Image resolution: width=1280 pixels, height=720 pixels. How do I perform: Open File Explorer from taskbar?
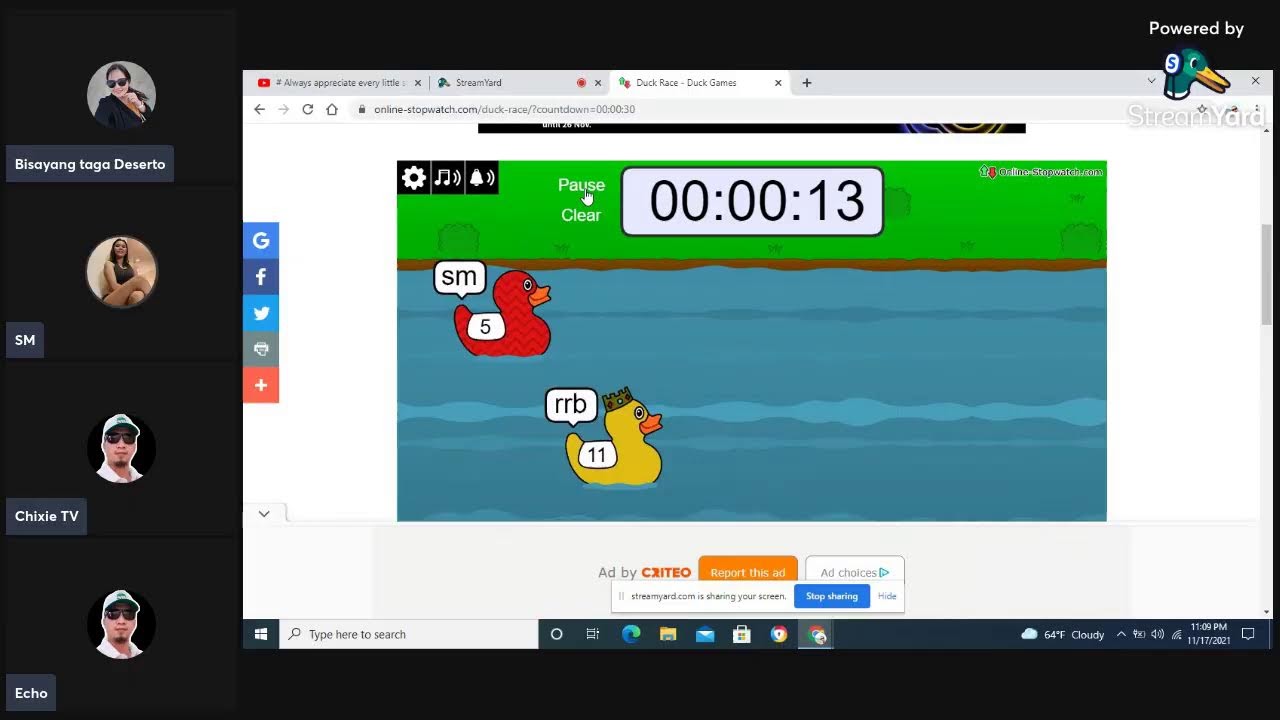[668, 634]
